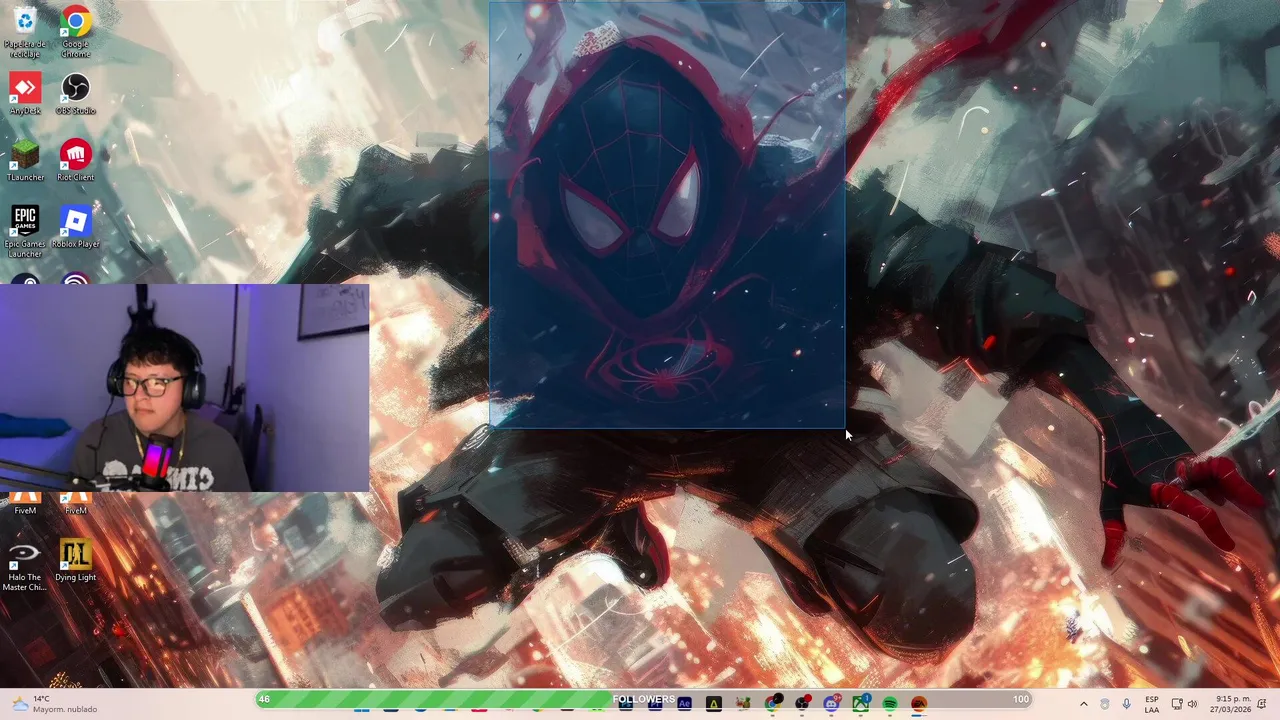Open the weather widget showing 14°C

pyautogui.click(x=55, y=704)
